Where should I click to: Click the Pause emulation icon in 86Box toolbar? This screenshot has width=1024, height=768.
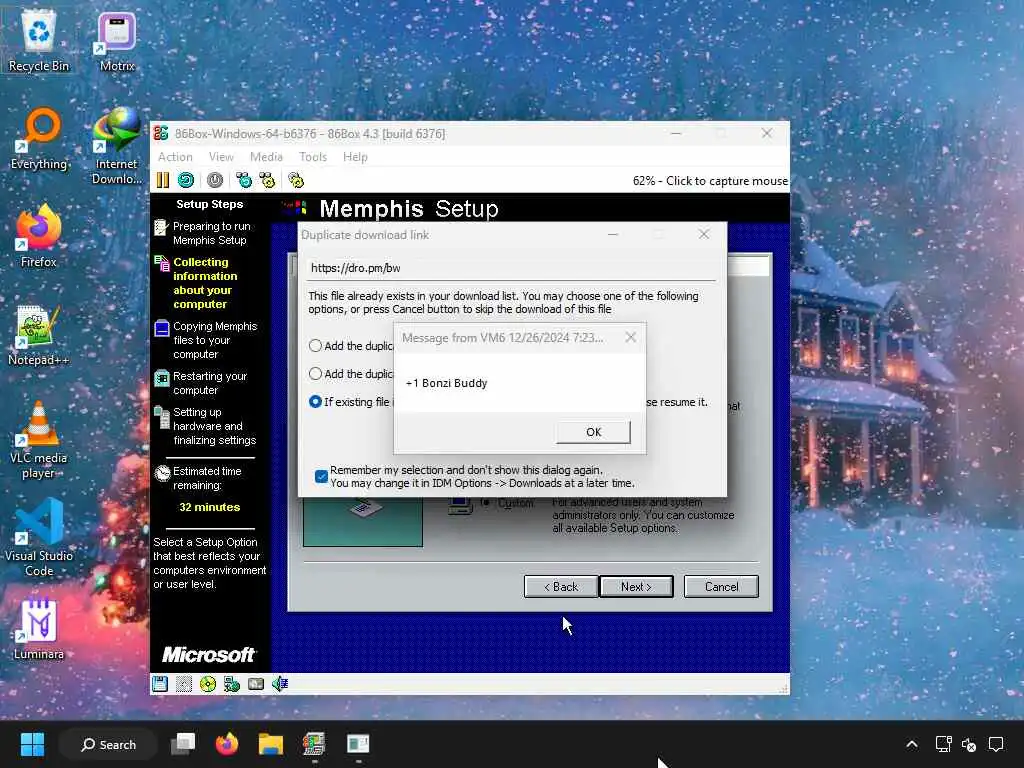tap(163, 180)
